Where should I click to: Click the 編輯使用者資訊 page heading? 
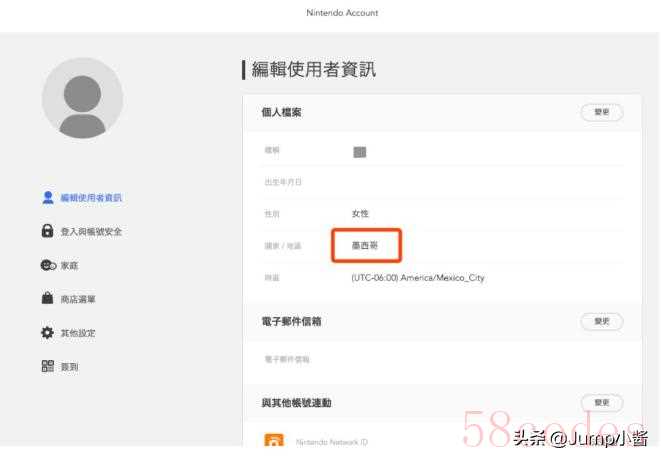tap(314, 70)
